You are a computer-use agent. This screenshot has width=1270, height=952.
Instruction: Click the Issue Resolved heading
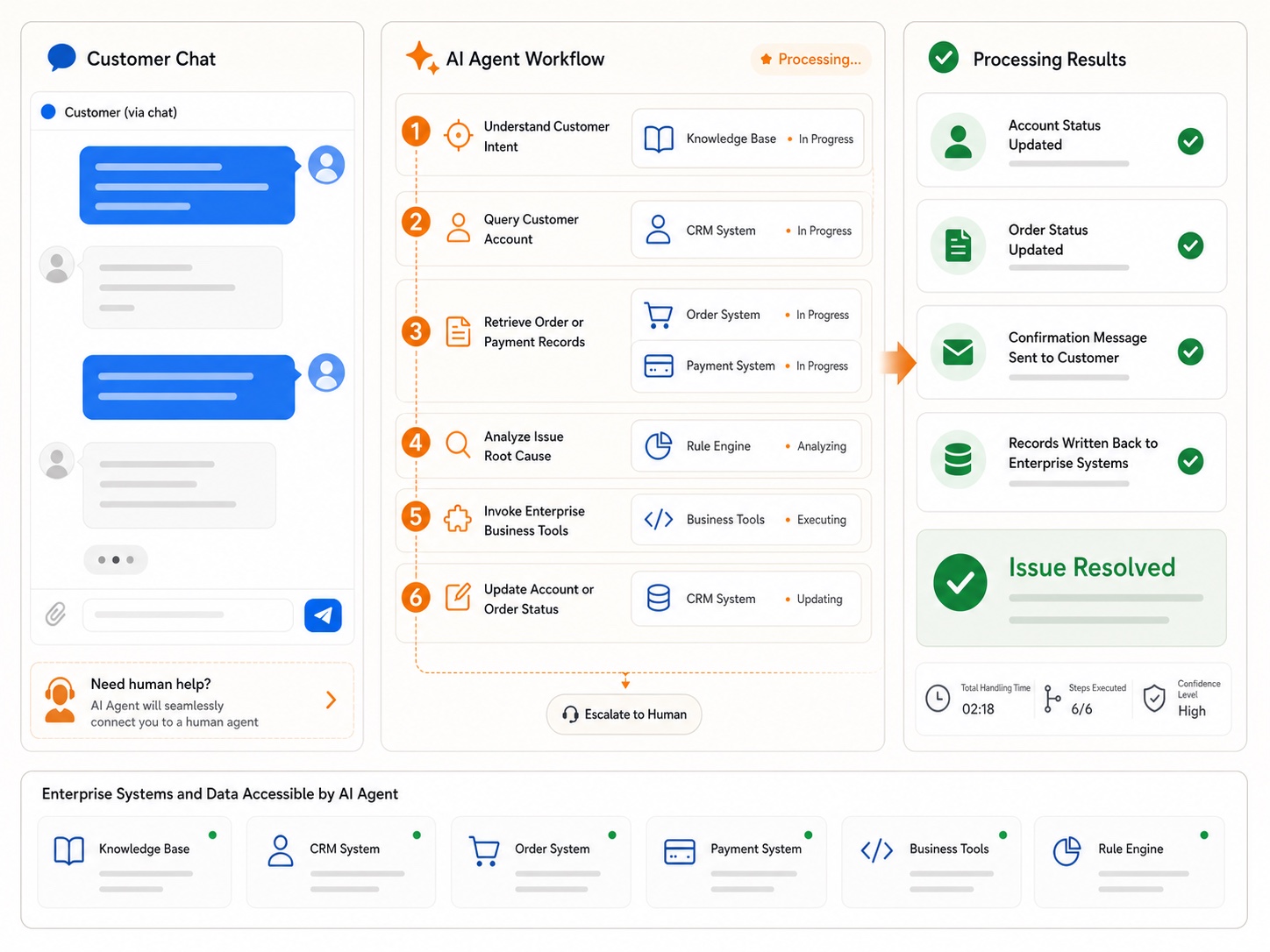click(x=1092, y=567)
